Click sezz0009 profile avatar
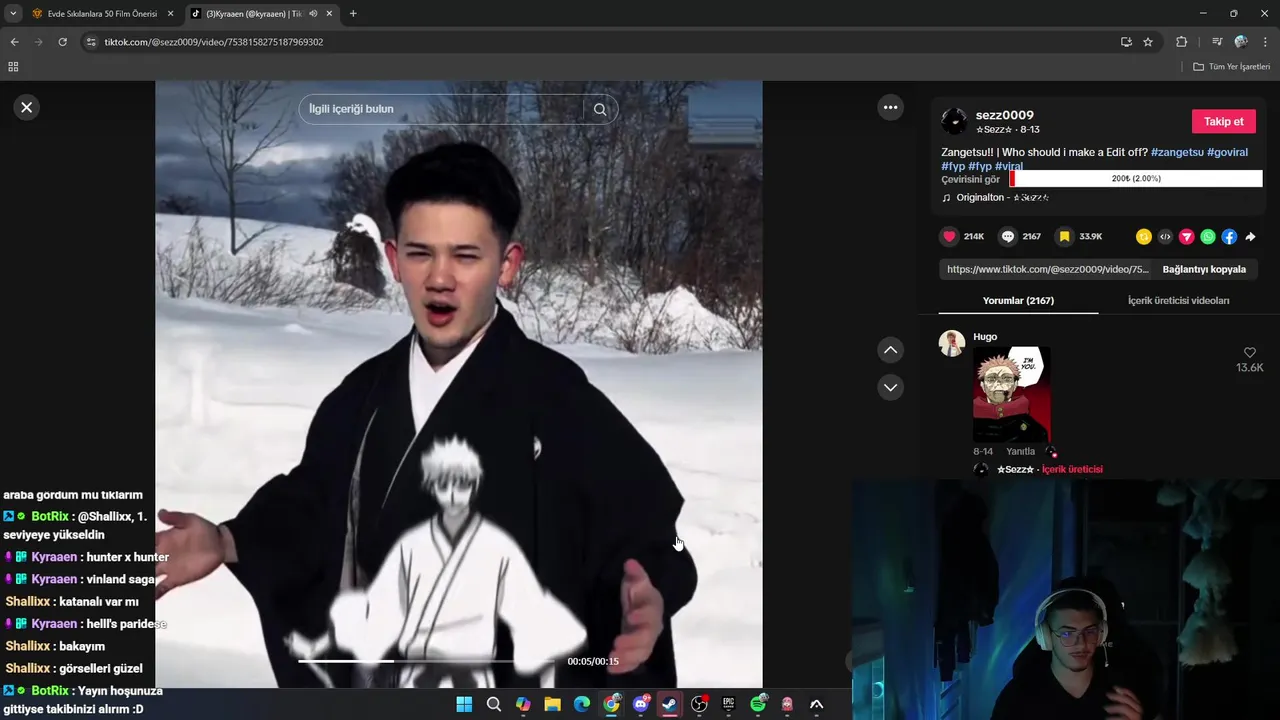 (x=954, y=121)
